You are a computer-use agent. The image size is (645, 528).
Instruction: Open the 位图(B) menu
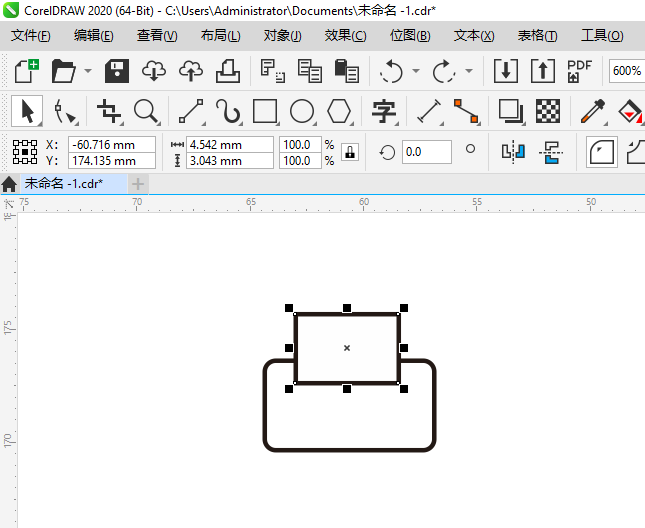[x=410, y=36]
